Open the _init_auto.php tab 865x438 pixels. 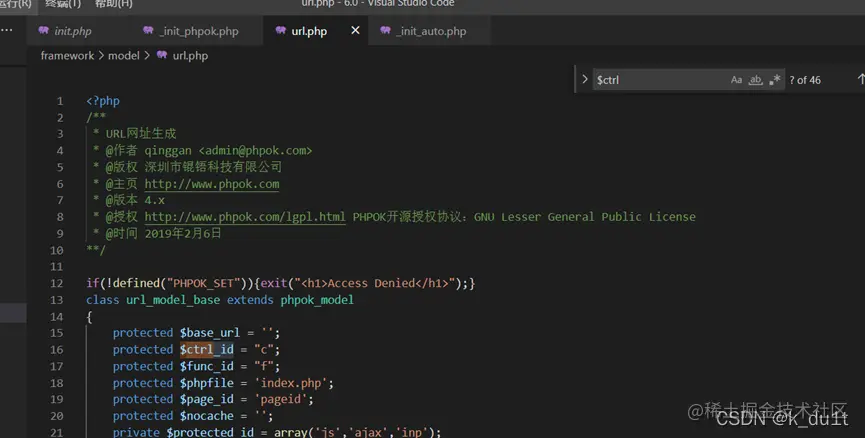[x=430, y=31]
